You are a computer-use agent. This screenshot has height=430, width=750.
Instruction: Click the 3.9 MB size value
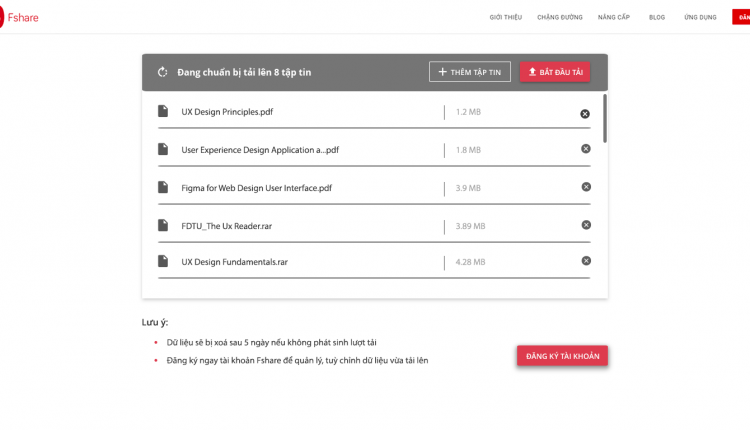tap(468, 188)
